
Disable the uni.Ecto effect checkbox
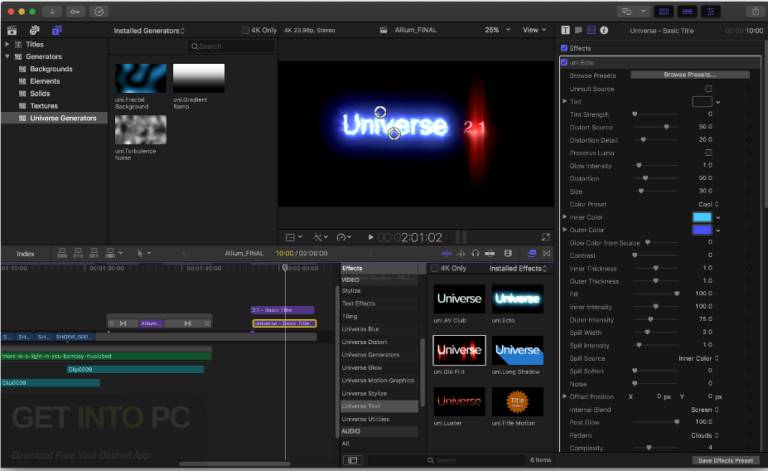[564, 63]
